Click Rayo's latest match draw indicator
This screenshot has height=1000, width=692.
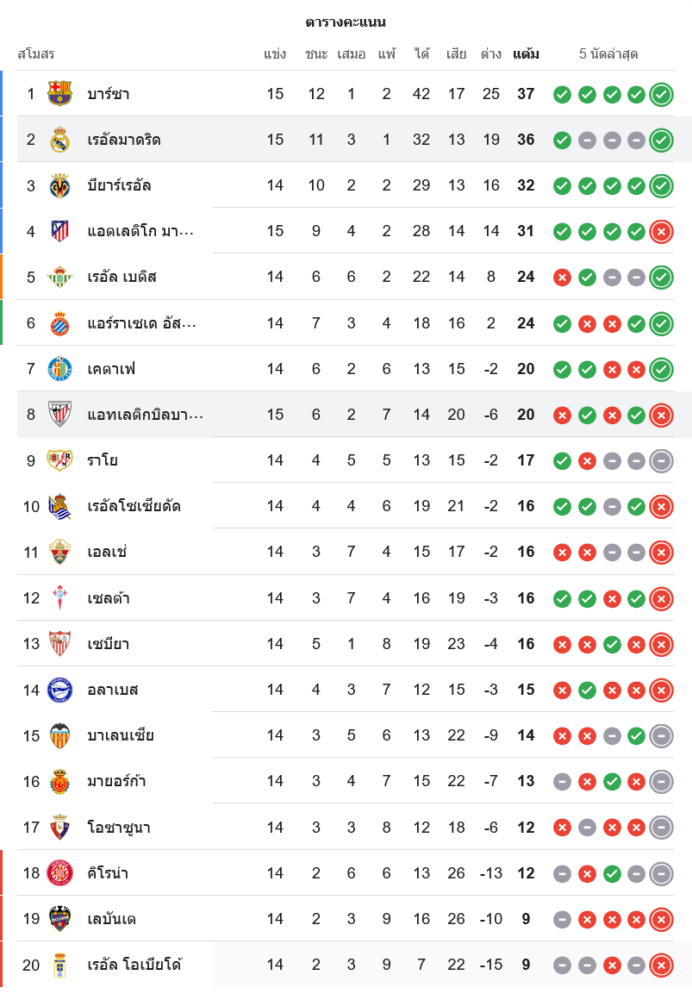(x=661, y=461)
